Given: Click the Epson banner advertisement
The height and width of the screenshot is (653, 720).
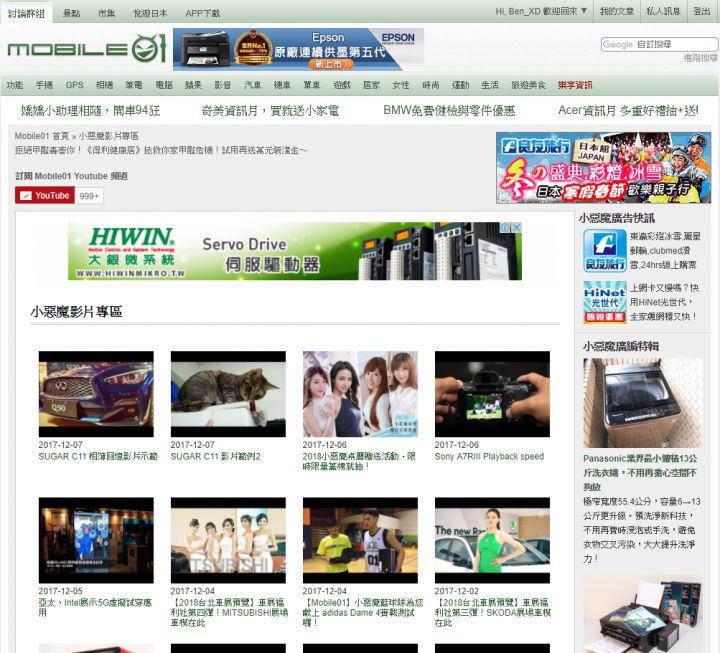Looking at the screenshot, I should pyautogui.click(x=298, y=49).
